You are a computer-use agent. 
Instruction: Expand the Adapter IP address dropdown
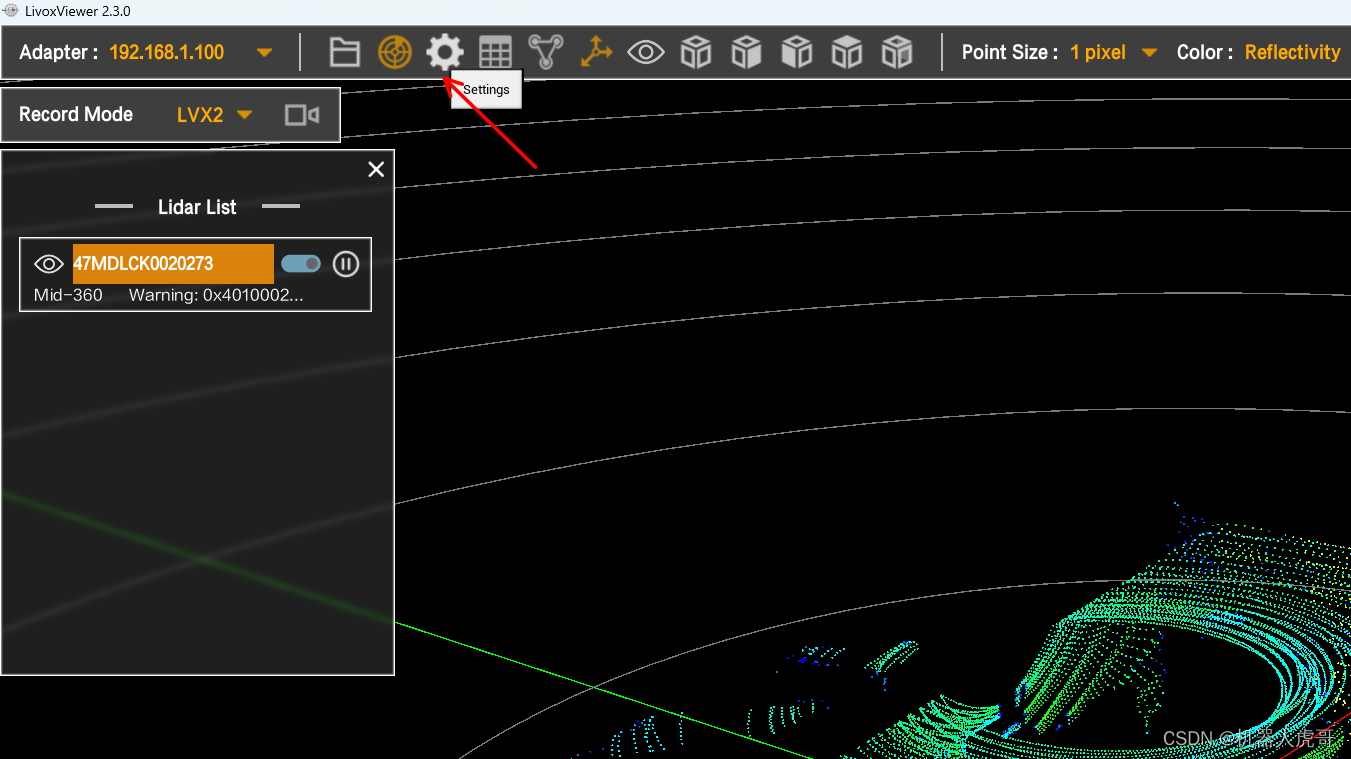tap(264, 53)
